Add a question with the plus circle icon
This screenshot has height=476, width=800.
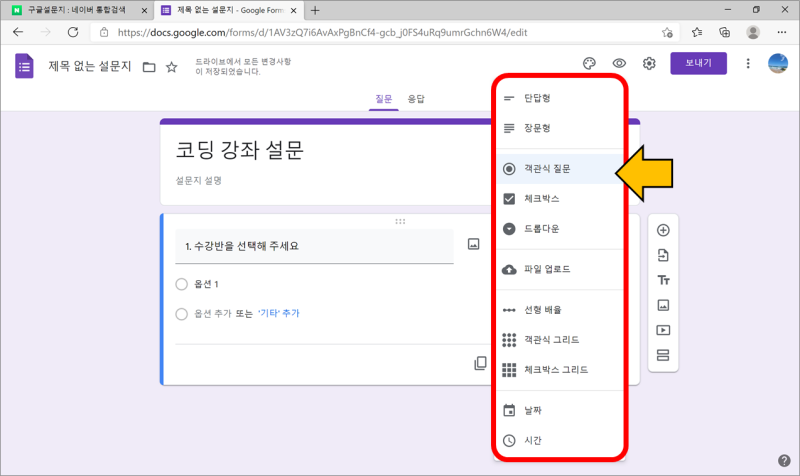click(663, 230)
